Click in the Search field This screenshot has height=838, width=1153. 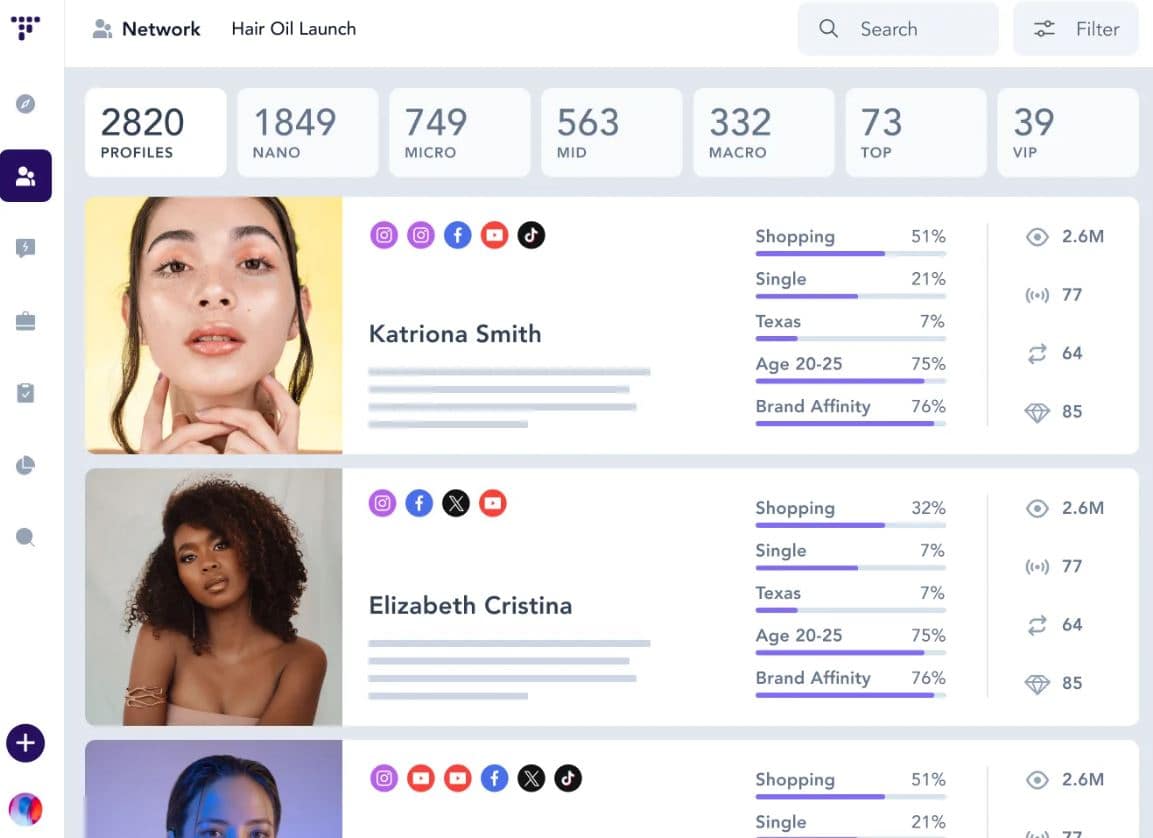point(898,29)
